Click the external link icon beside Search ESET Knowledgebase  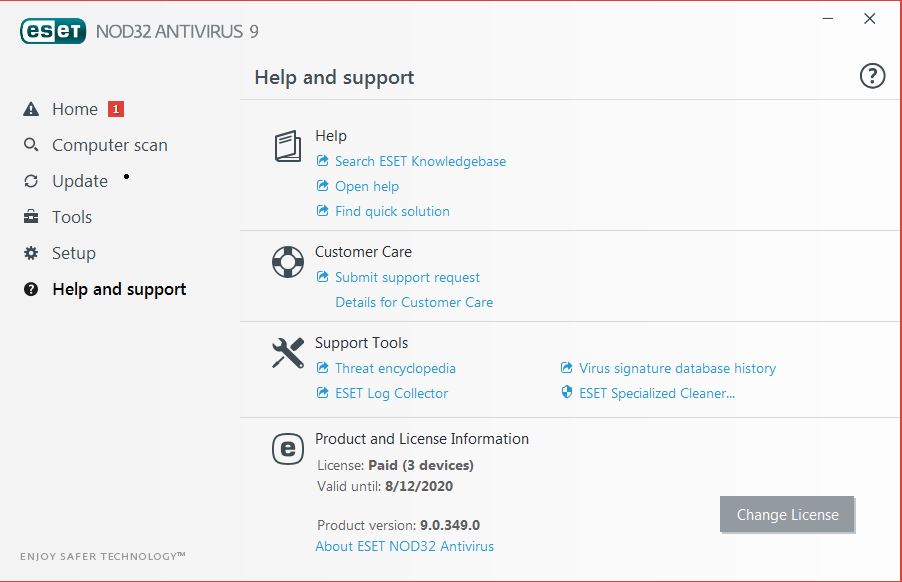(x=323, y=161)
